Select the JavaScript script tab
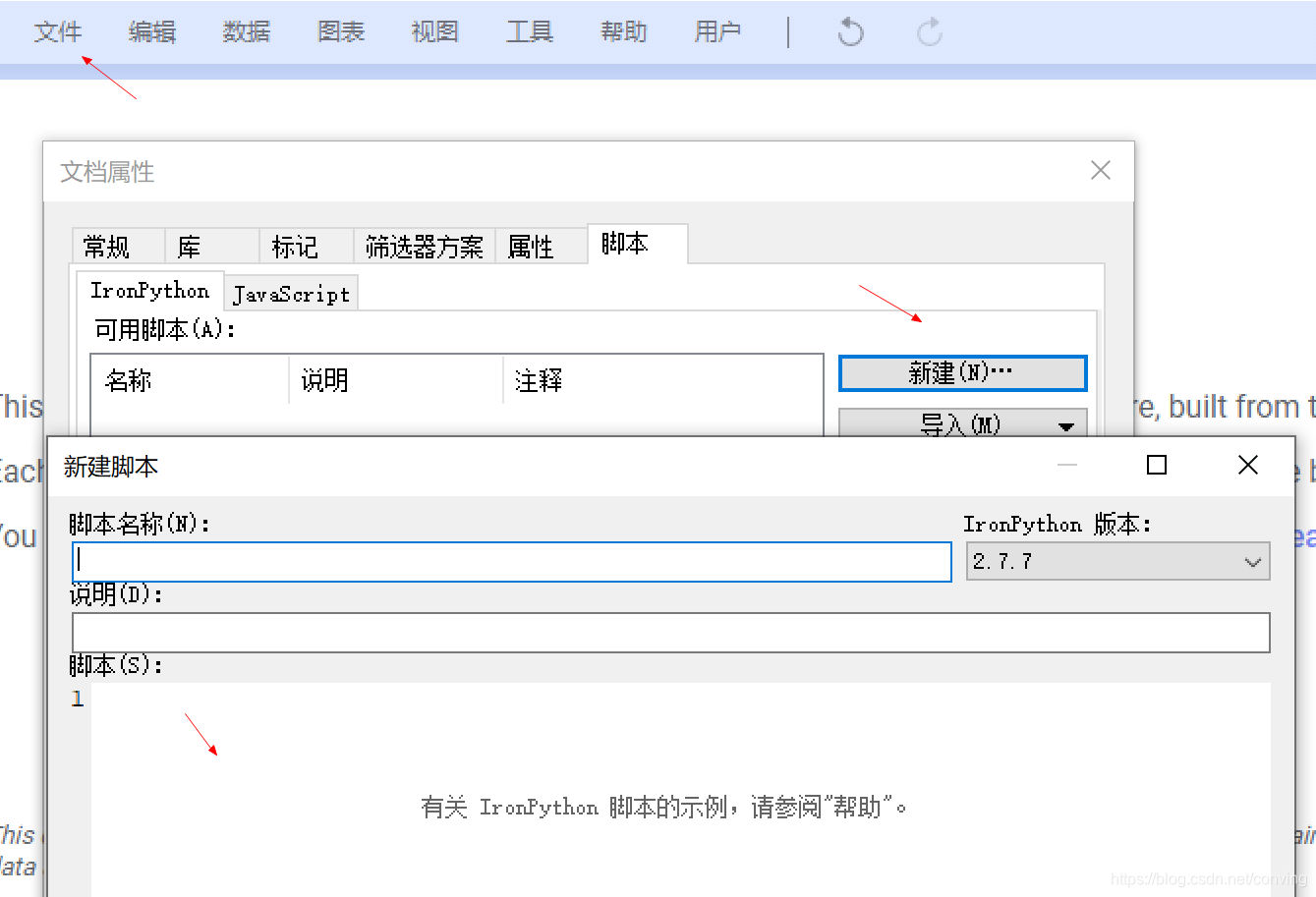Image resolution: width=1316 pixels, height=897 pixels. (x=290, y=292)
